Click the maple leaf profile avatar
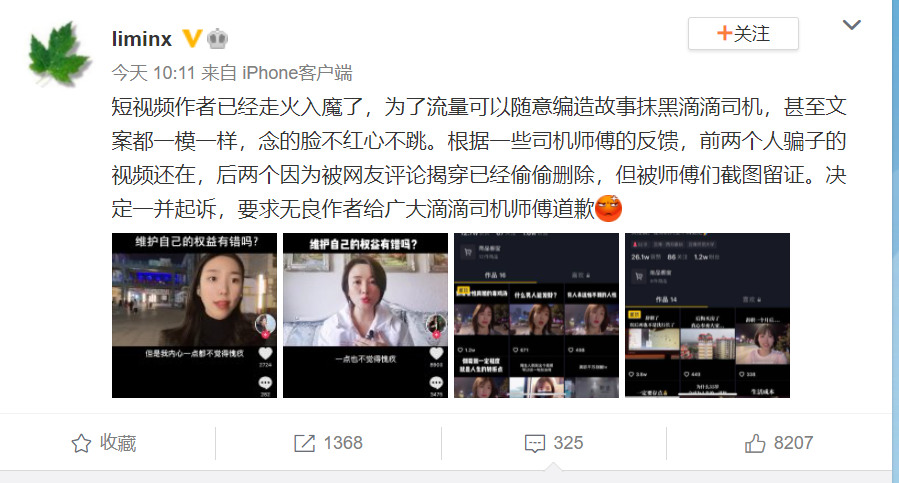The width and height of the screenshot is (899, 483). pyautogui.click(x=59, y=53)
